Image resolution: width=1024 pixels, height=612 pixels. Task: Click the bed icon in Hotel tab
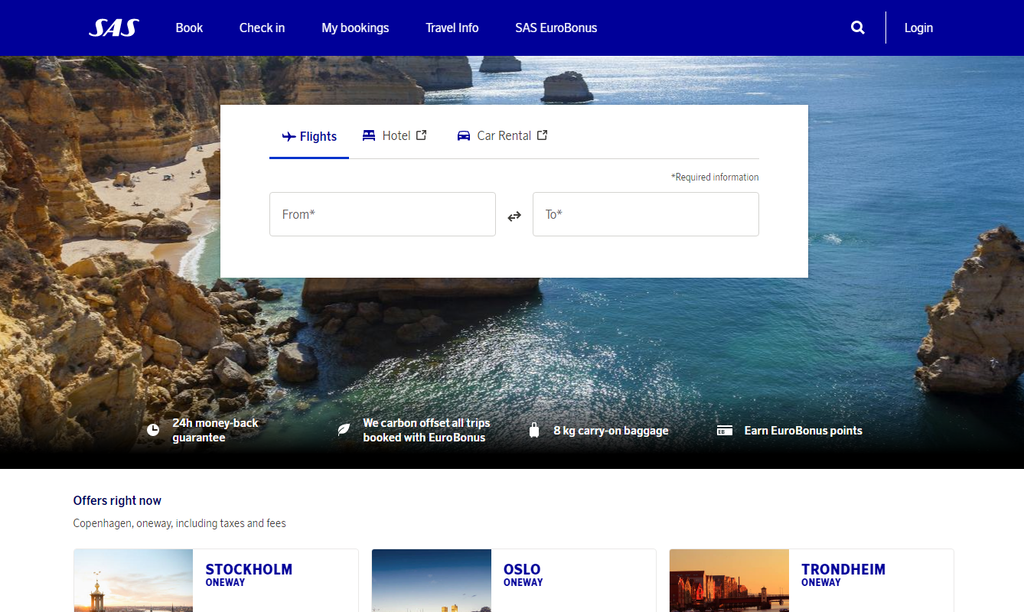369,136
